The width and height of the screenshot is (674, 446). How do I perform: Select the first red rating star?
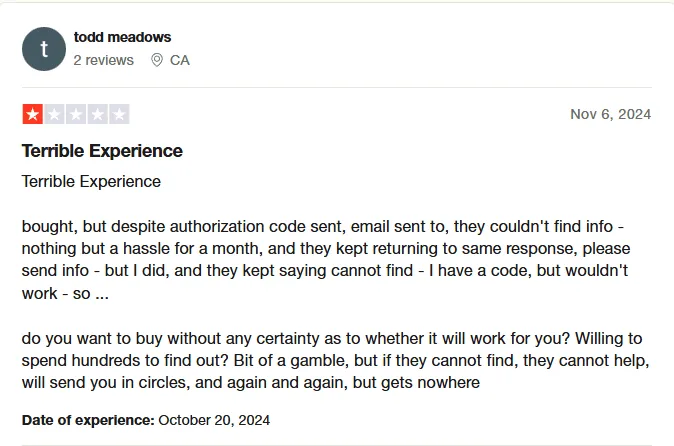pyautogui.click(x=32, y=114)
